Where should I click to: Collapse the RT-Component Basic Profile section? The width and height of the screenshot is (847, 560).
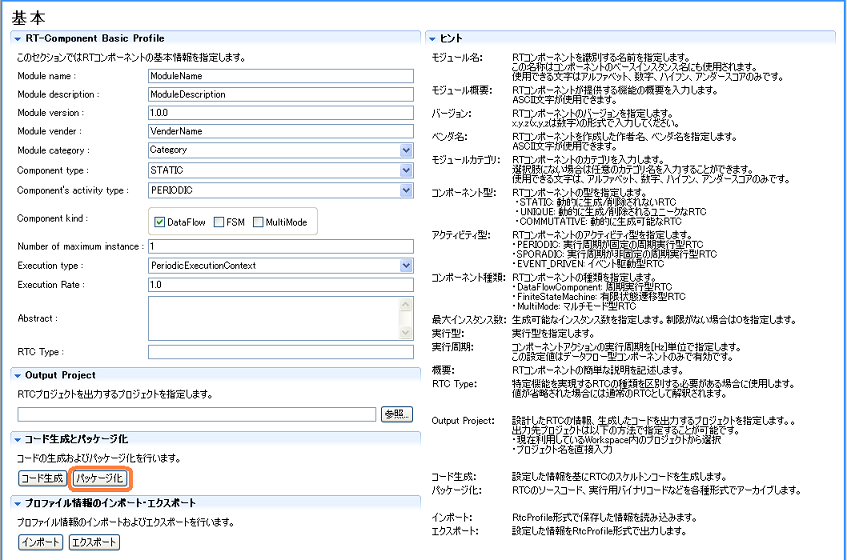(x=18, y=39)
